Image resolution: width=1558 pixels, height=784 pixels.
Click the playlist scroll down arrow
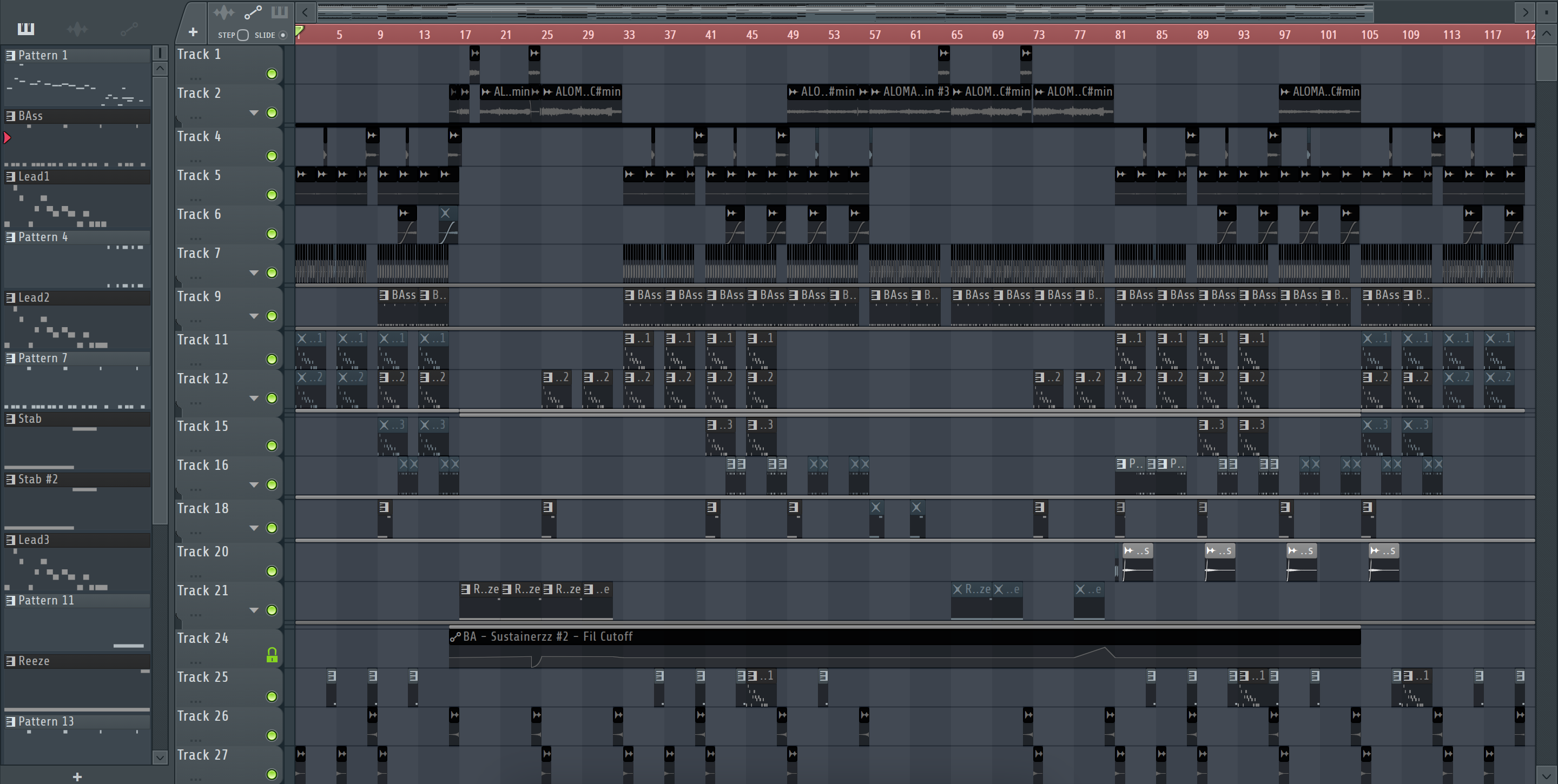pos(1547,775)
